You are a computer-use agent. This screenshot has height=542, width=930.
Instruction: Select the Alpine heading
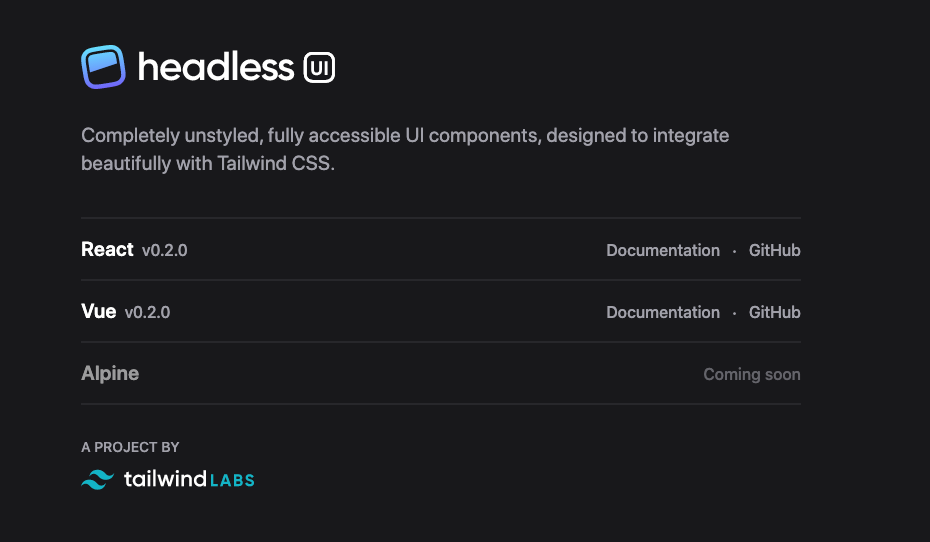pyautogui.click(x=110, y=374)
